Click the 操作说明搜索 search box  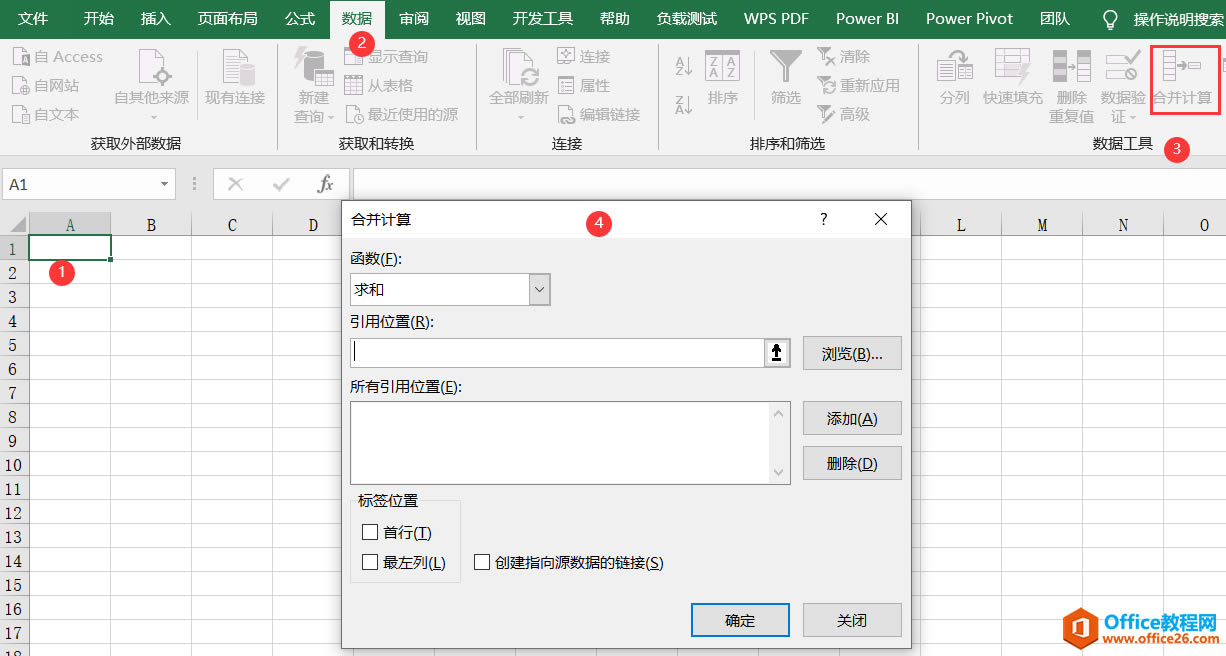click(x=1179, y=19)
